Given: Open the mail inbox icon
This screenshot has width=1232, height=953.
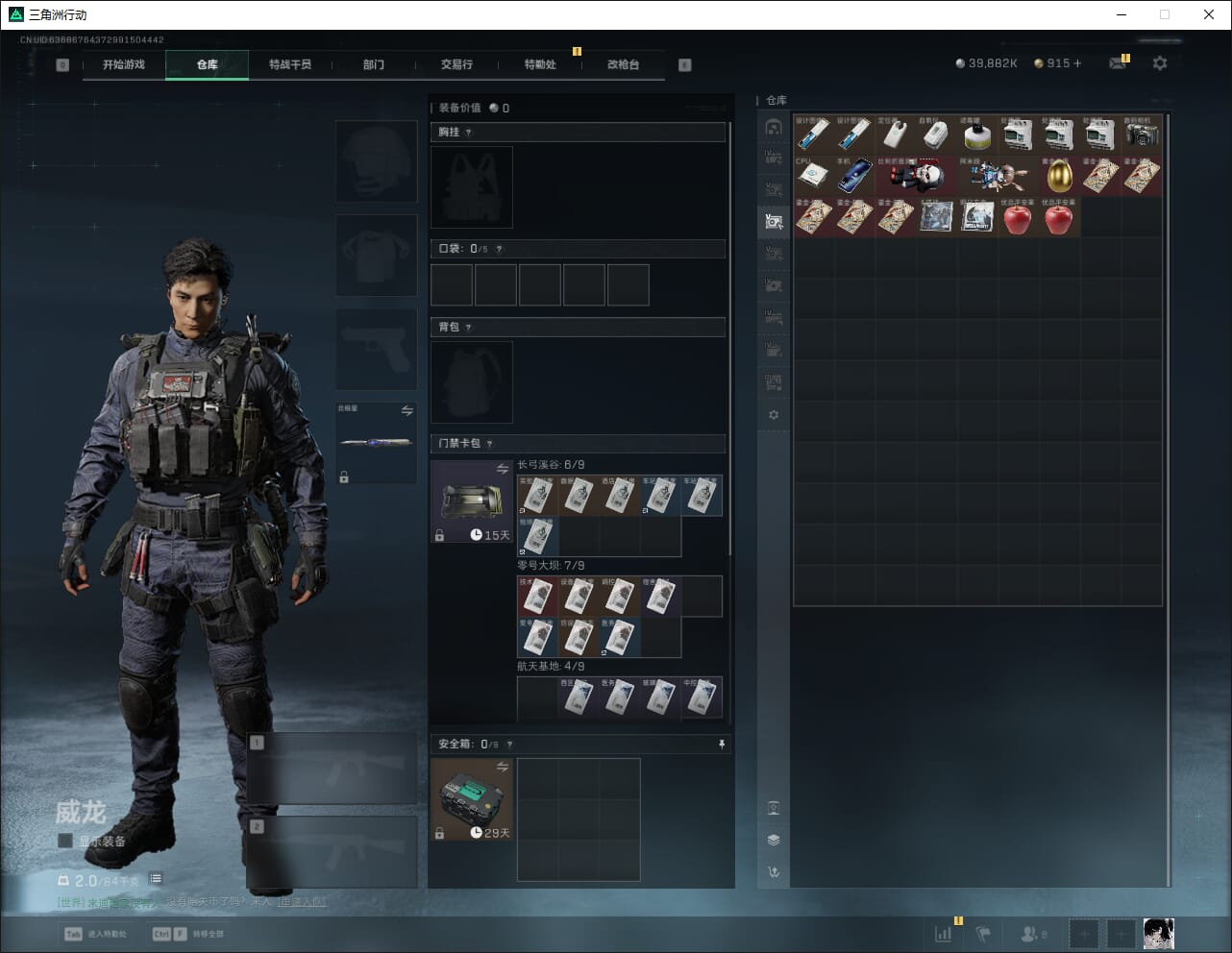Looking at the screenshot, I should pyautogui.click(x=1117, y=63).
